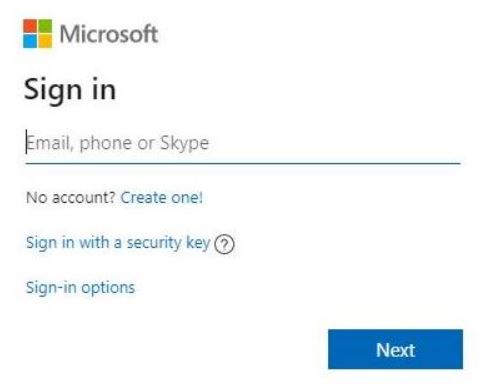This screenshot has width=484, height=384.
Task: Click the red square in Microsoft logo
Action: coord(30,26)
